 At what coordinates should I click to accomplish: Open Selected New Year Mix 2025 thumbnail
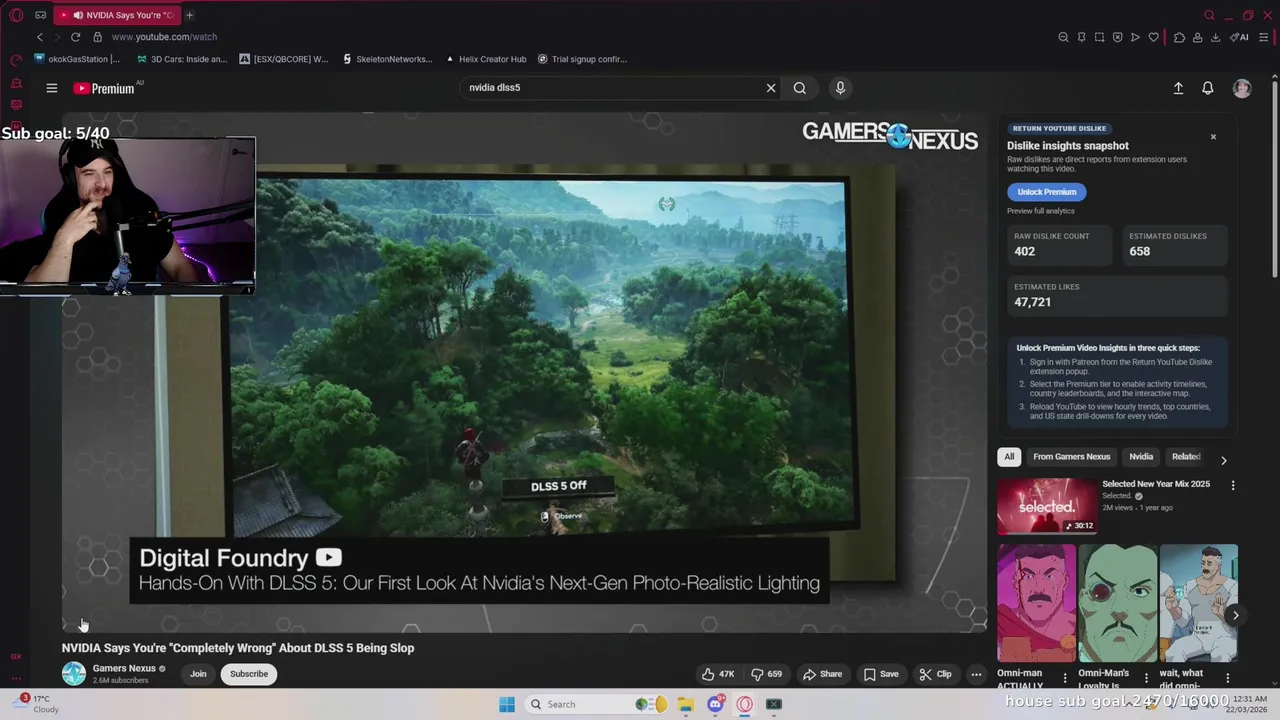pyautogui.click(x=1046, y=506)
